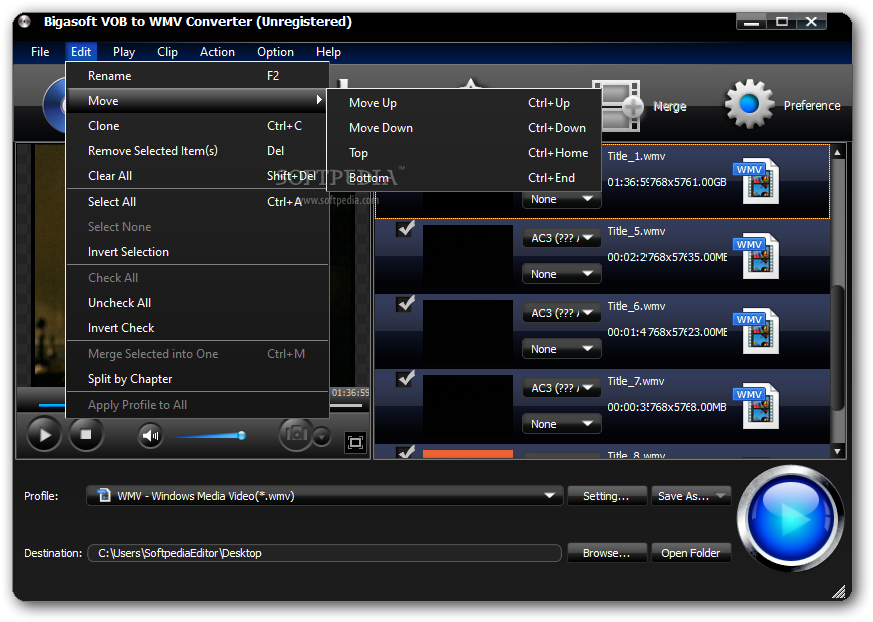This screenshot has height=622, width=873.
Task: Select Move Up in the submenu
Action: [464, 103]
